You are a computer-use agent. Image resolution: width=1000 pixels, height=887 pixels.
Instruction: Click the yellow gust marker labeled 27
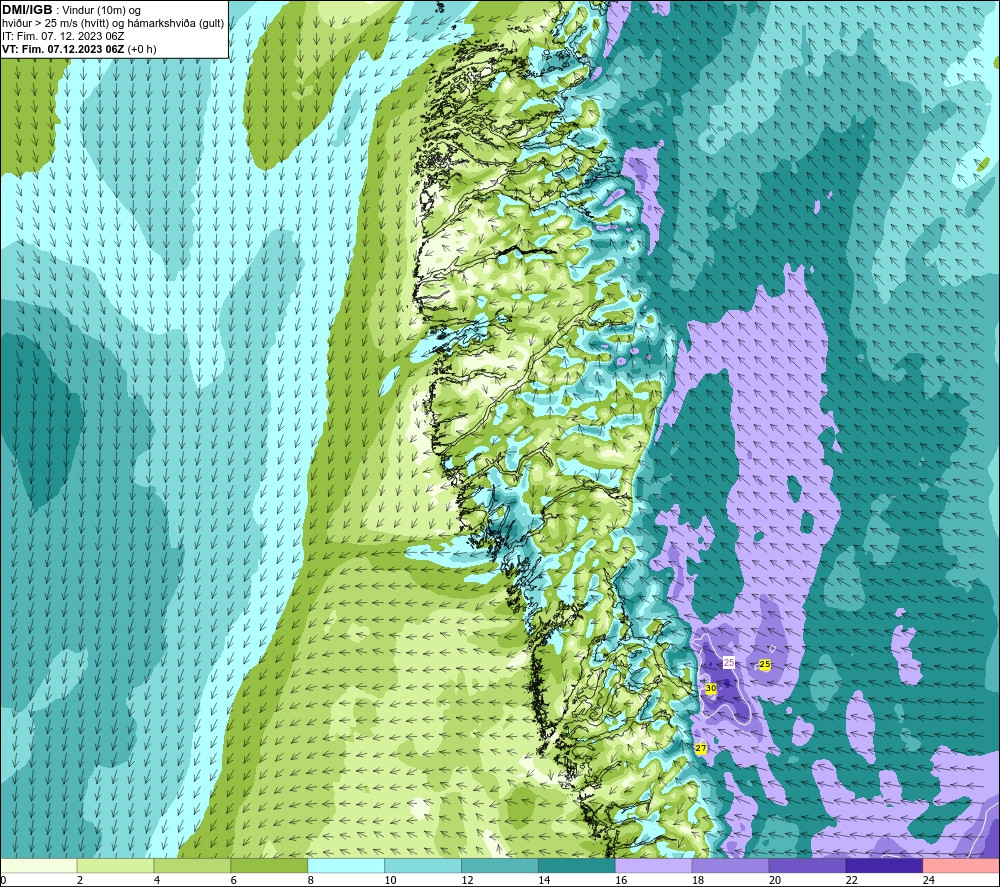701,748
